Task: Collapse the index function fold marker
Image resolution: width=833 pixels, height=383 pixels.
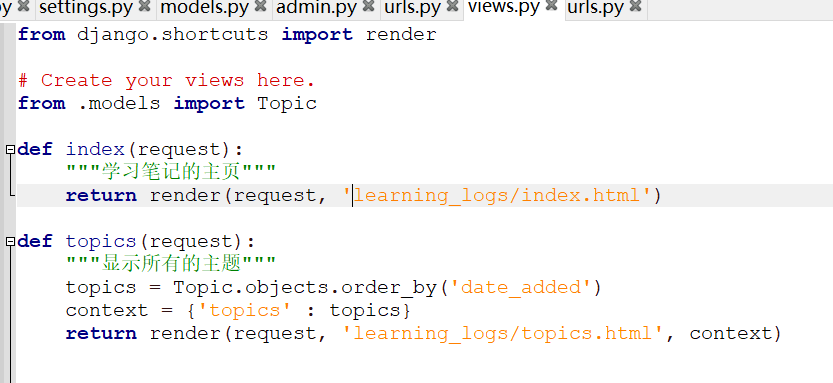Action: 10,149
